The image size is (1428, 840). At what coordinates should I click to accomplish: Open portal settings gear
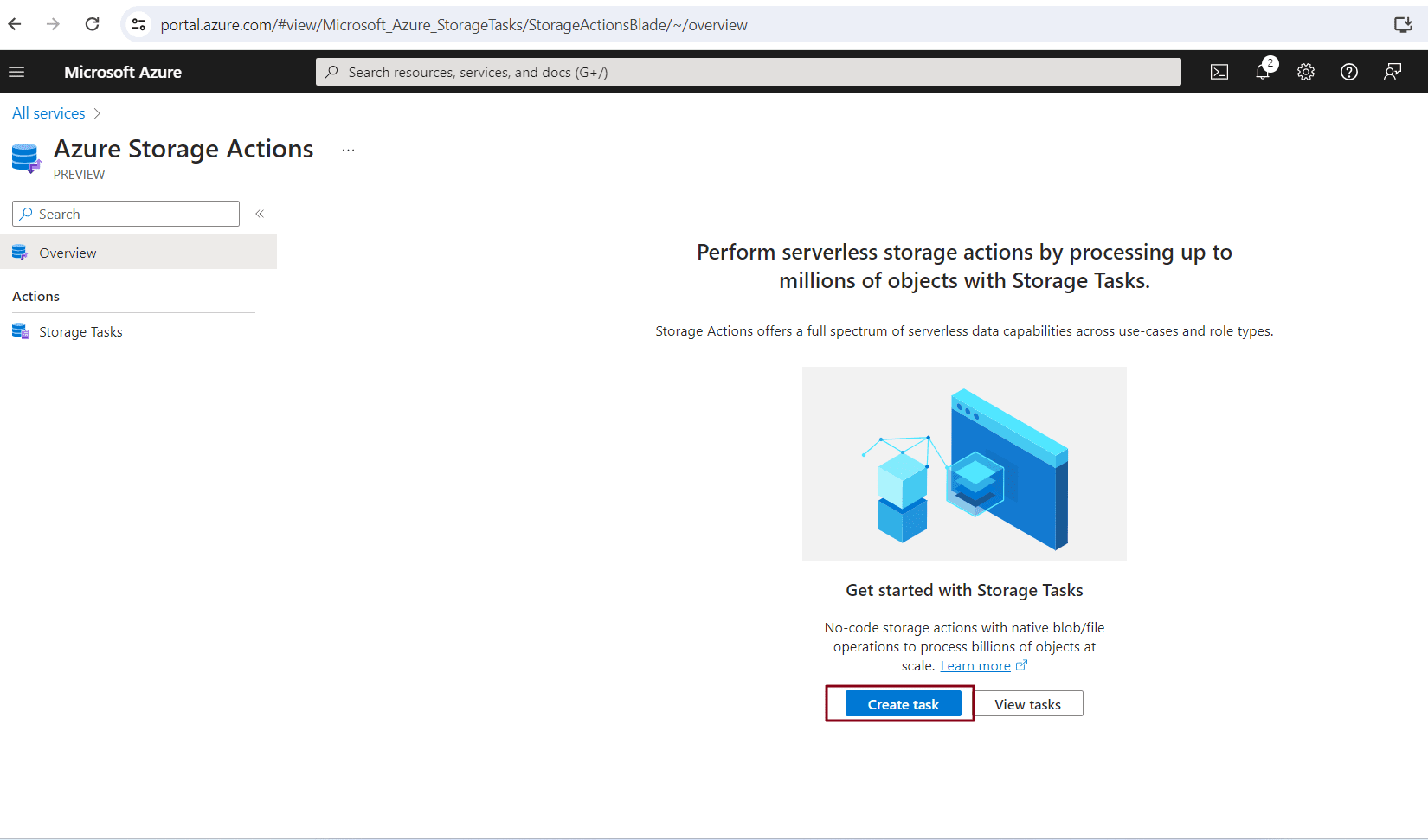pos(1306,72)
